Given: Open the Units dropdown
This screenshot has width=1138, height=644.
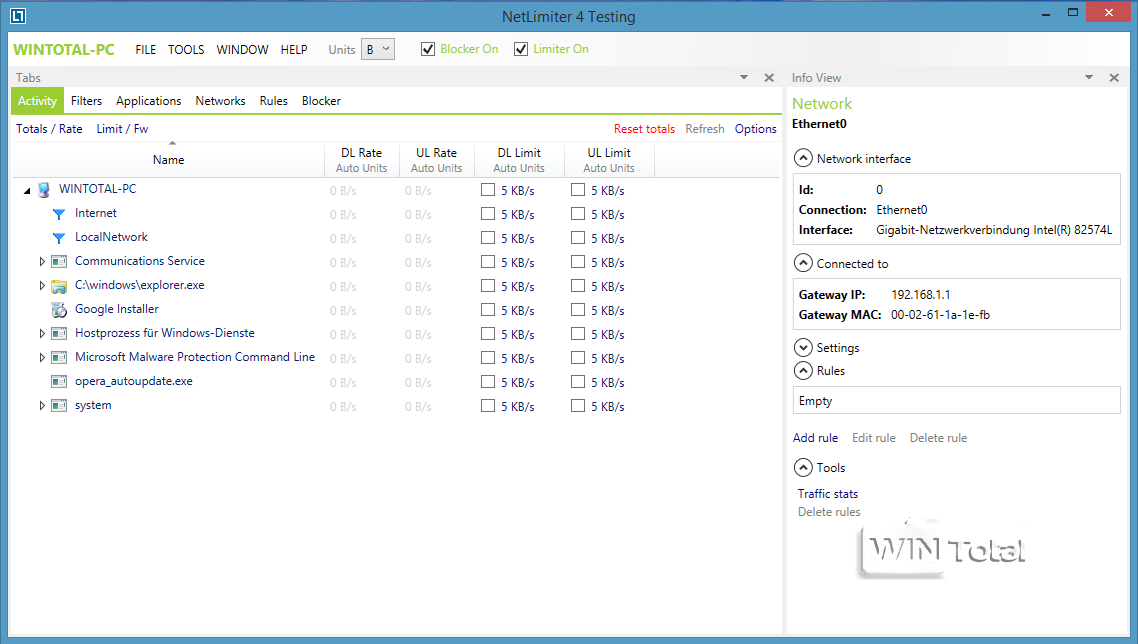Looking at the screenshot, I should click(378, 49).
